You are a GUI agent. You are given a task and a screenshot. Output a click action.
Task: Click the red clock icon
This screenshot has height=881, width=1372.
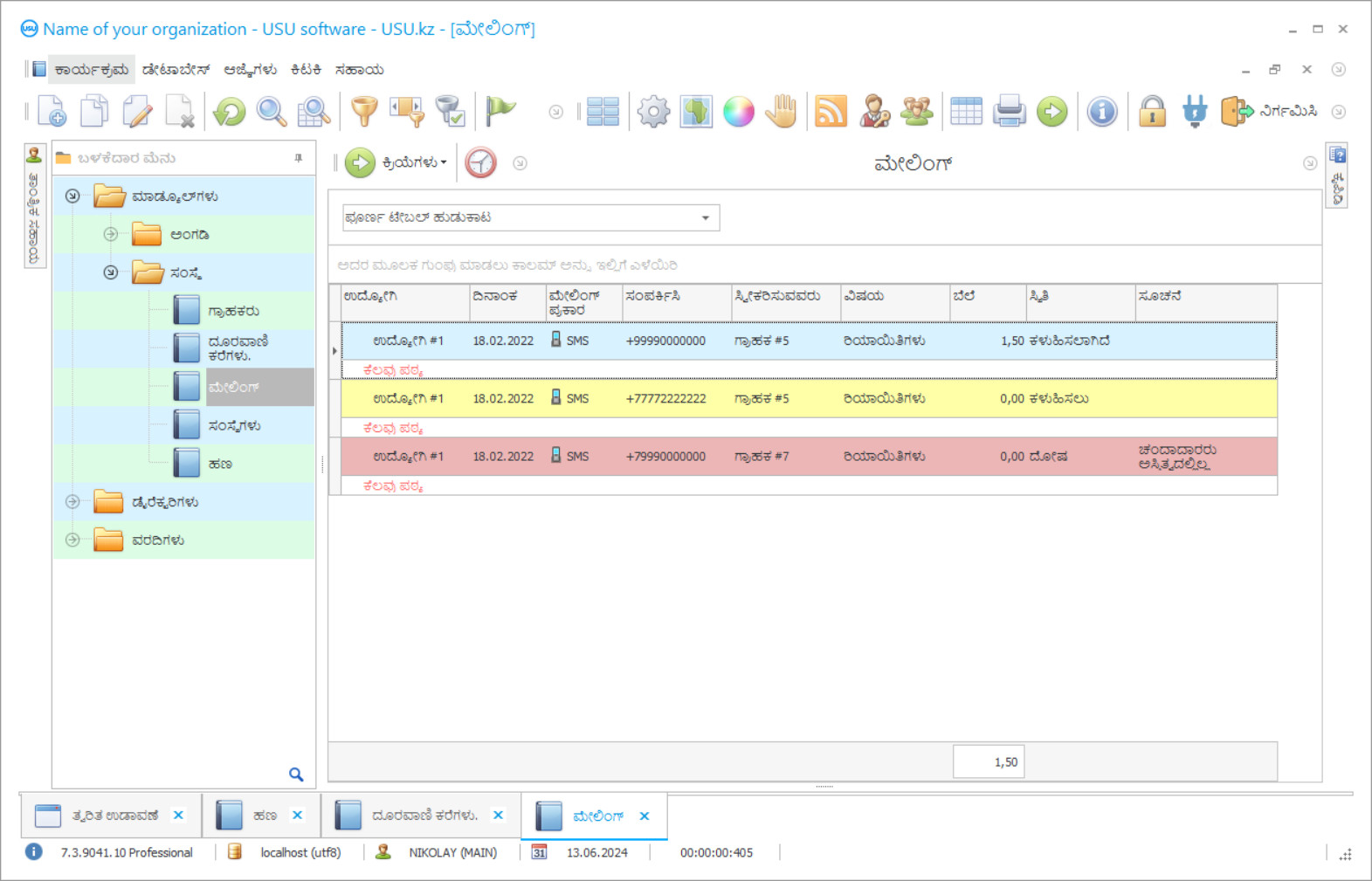tap(480, 162)
